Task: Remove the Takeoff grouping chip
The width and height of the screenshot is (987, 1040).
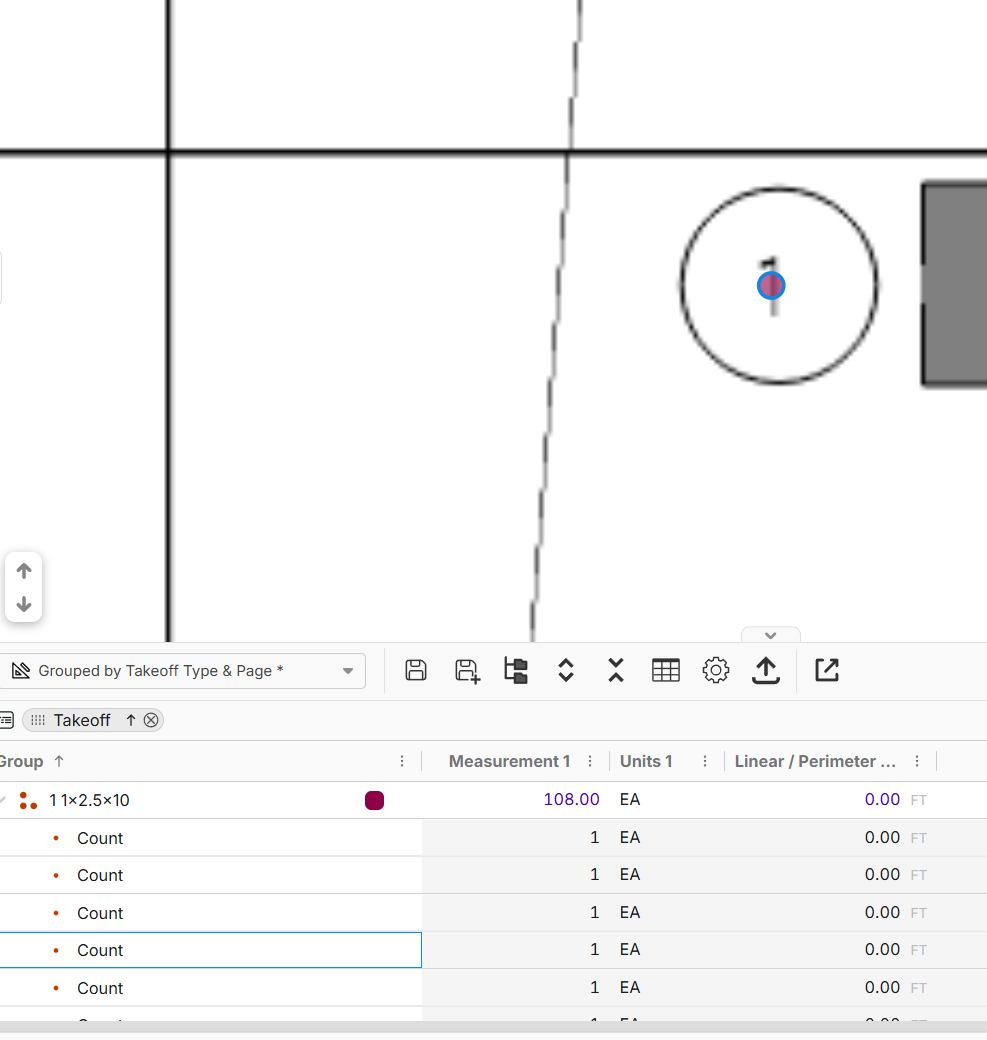Action: [151, 720]
